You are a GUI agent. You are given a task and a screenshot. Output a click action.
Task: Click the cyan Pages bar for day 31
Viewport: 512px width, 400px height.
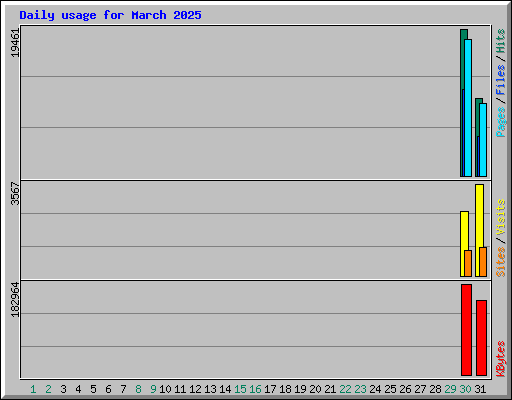pyautogui.click(x=483, y=140)
